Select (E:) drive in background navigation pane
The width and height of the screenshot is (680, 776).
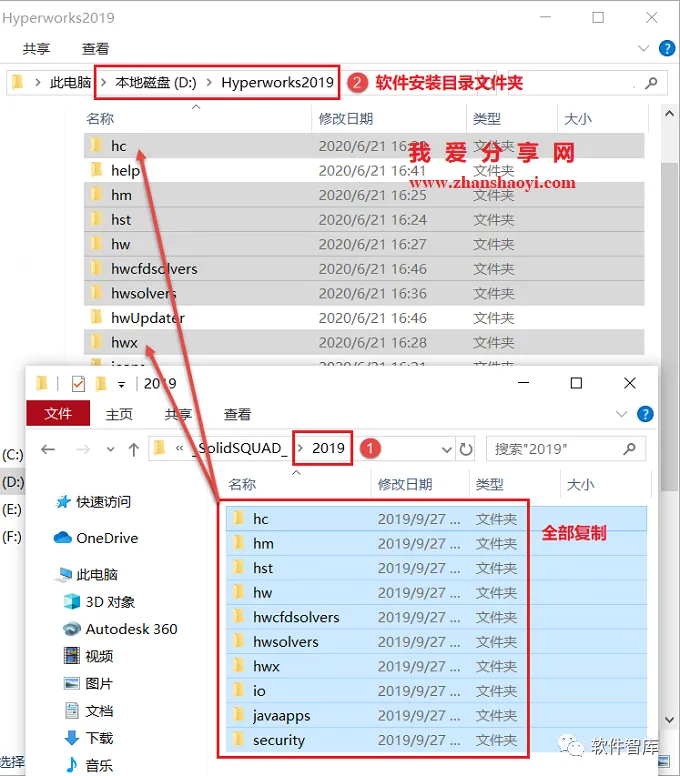point(12,509)
